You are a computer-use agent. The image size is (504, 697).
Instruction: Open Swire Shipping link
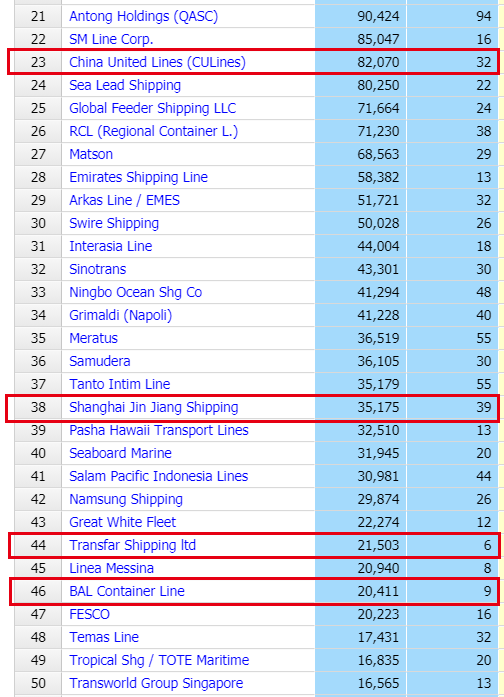[x=114, y=224]
